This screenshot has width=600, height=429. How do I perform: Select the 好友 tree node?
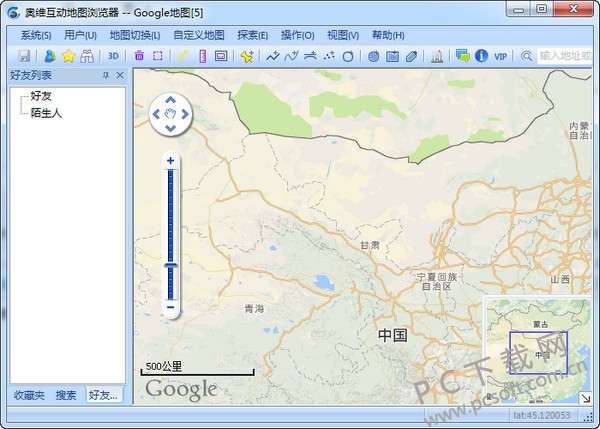pos(41,97)
